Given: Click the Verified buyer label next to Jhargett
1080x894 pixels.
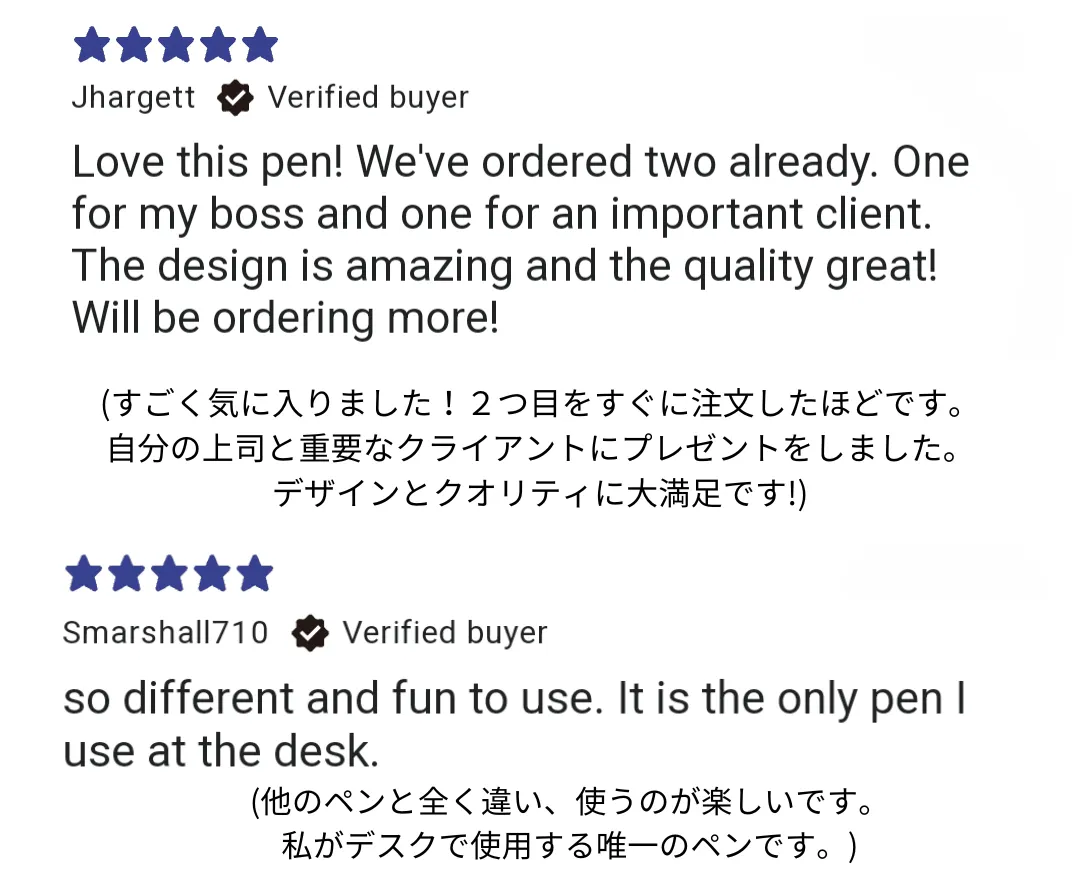Looking at the screenshot, I should pyautogui.click(x=368, y=98).
